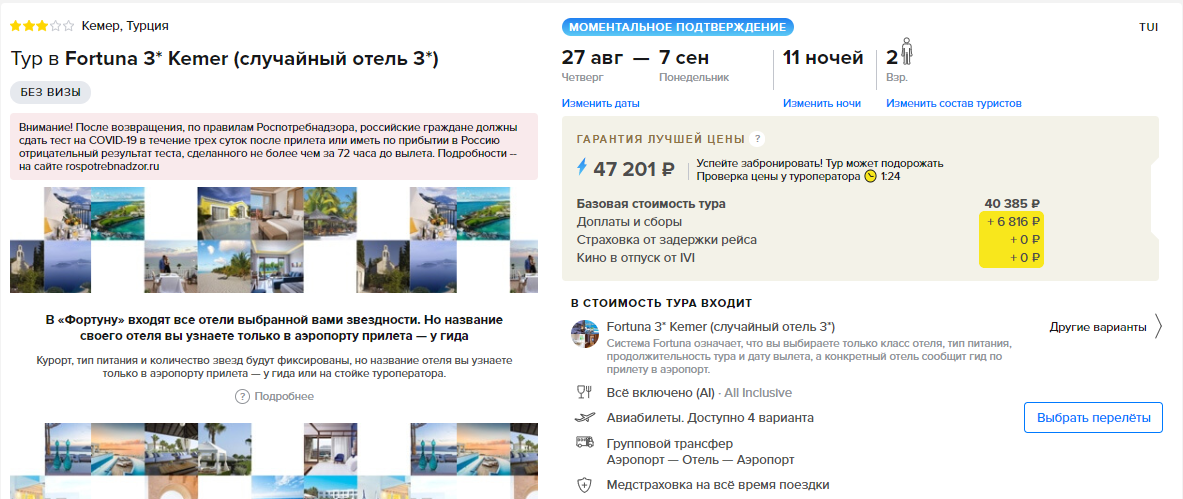Screen dimensions: 1183x499
Task: Click Выбрать перелёты button
Action: tap(1093, 417)
